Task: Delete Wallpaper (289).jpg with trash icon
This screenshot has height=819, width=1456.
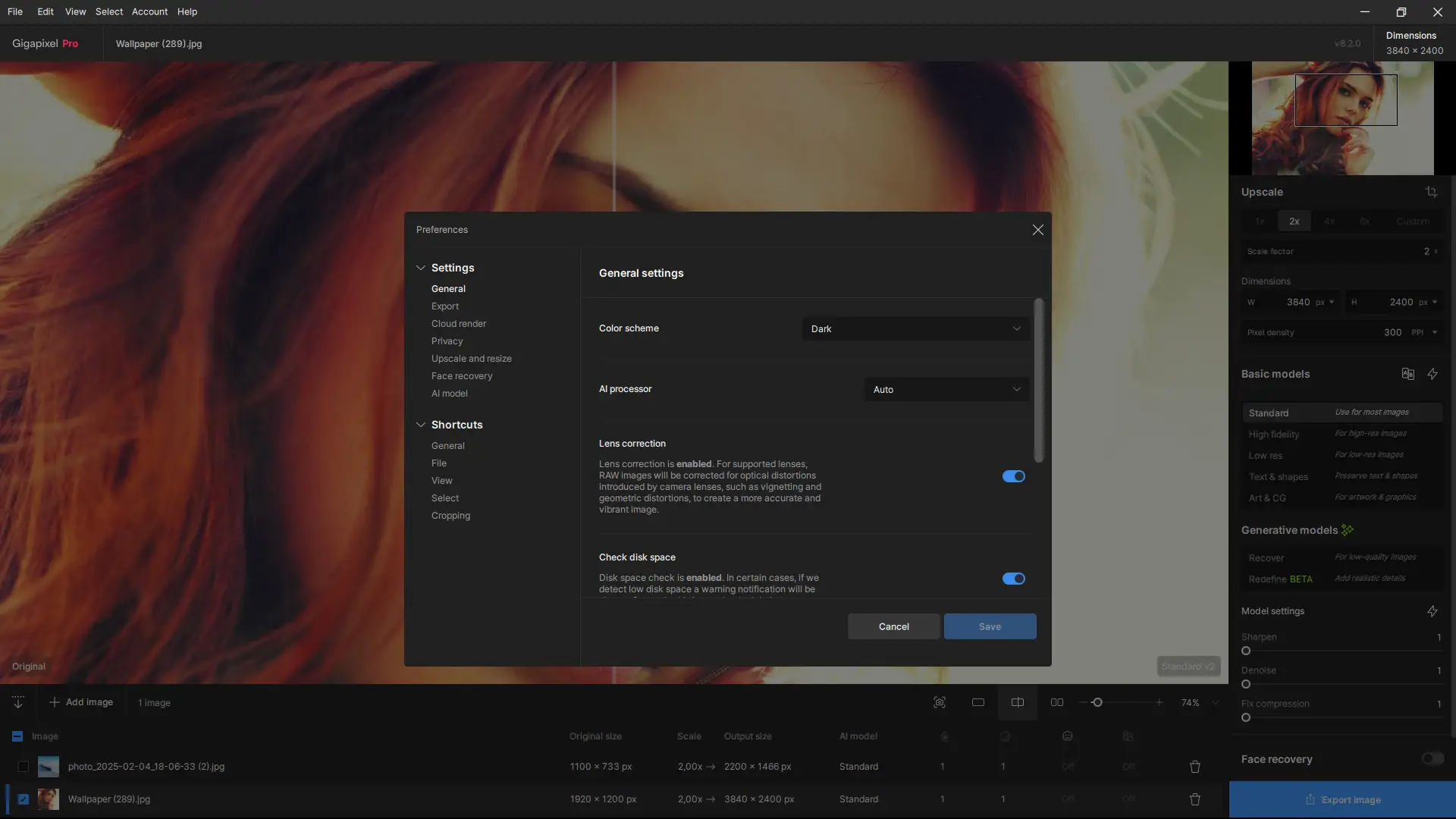Action: (1195, 799)
